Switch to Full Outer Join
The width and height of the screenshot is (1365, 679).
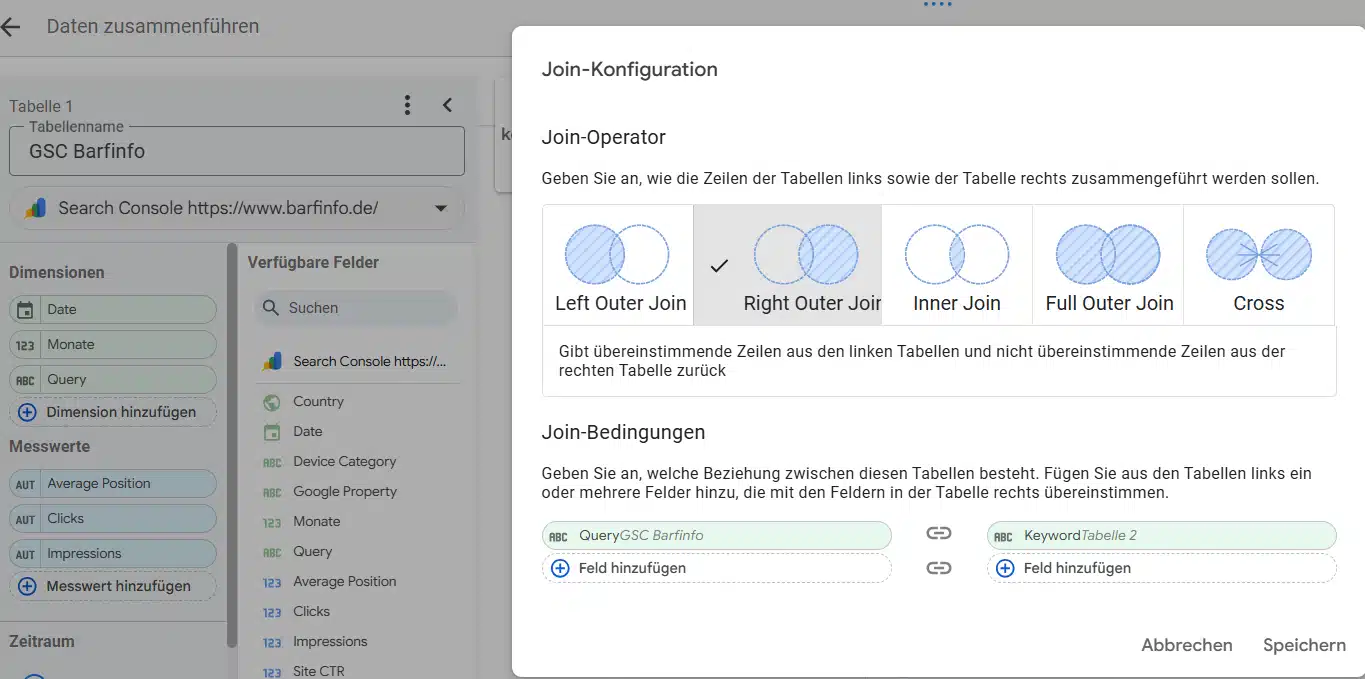[1107, 264]
